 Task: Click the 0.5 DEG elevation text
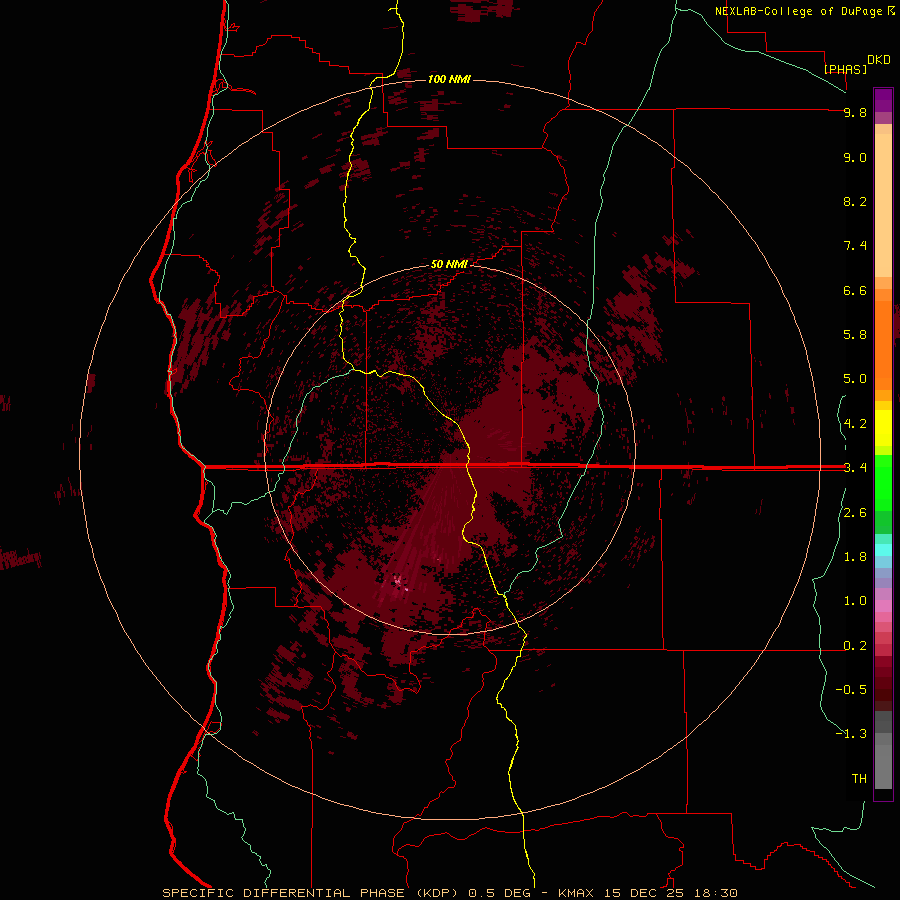click(x=500, y=893)
